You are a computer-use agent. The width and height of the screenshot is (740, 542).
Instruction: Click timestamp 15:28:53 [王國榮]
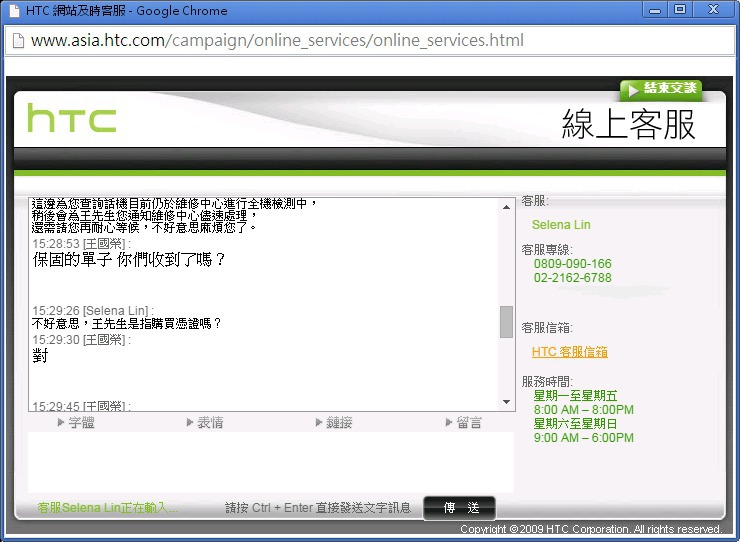pos(81,244)
